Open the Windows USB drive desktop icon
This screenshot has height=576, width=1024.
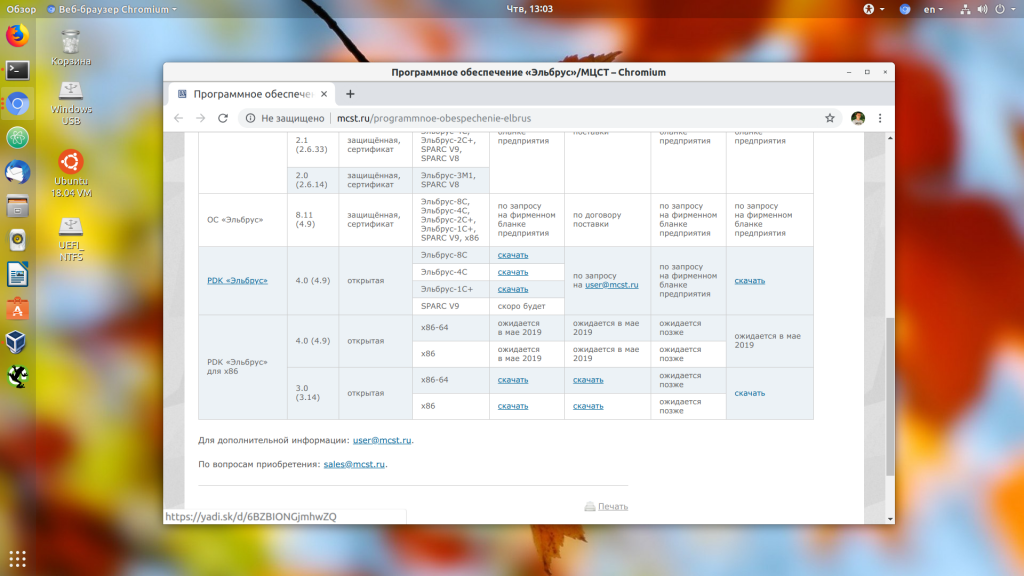71,104
